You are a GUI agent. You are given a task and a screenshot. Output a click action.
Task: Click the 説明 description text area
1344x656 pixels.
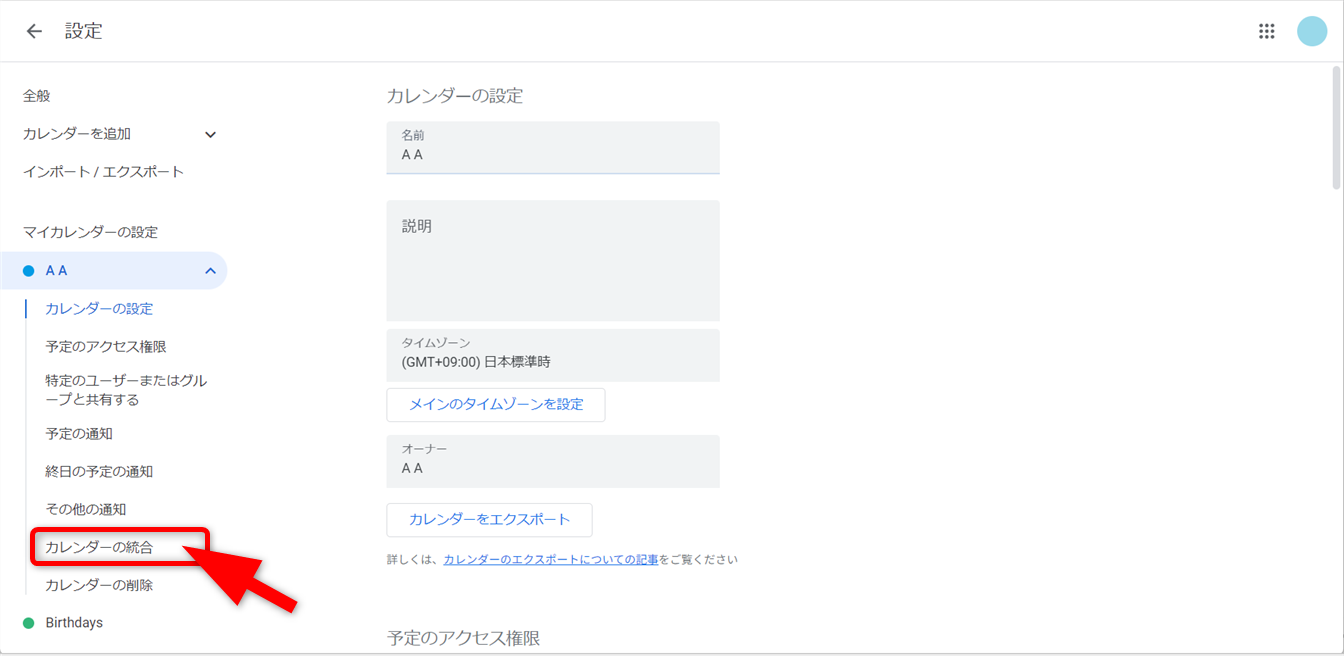[x=553, y=261]
